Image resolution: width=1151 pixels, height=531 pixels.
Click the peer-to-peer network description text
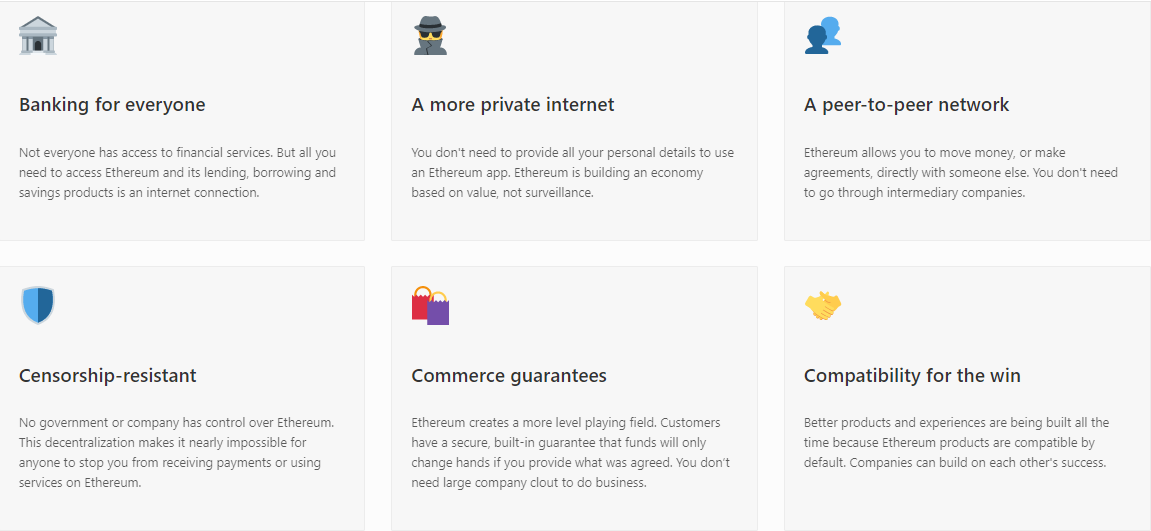click(960, 173)
